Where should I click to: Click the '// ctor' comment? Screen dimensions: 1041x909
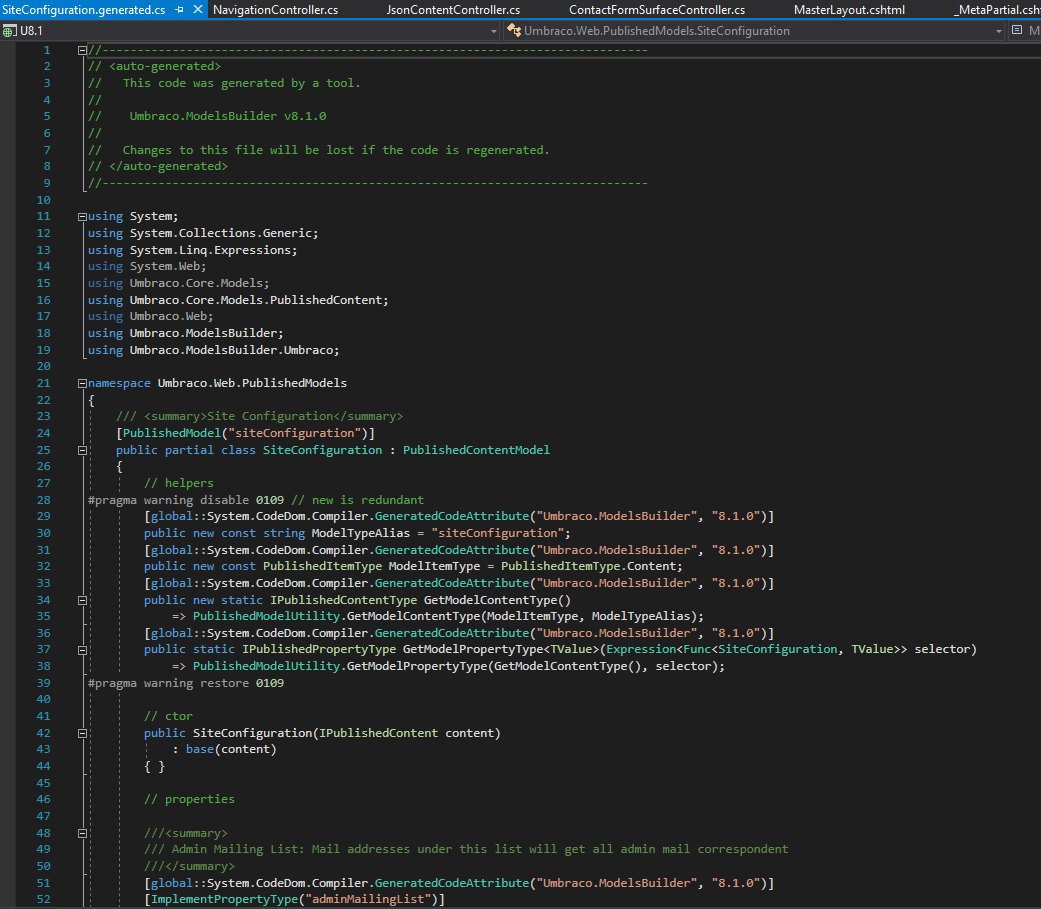(x=169, y=716)
